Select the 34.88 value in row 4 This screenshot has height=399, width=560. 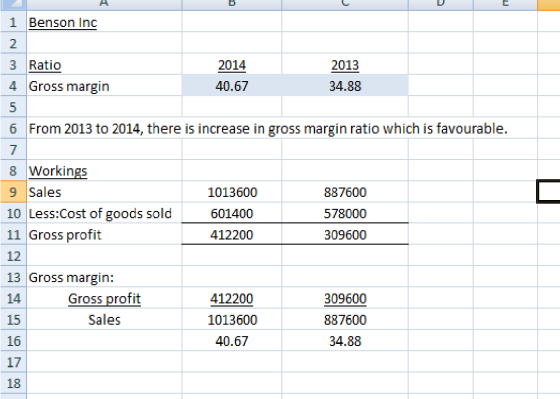coord(345,86)
